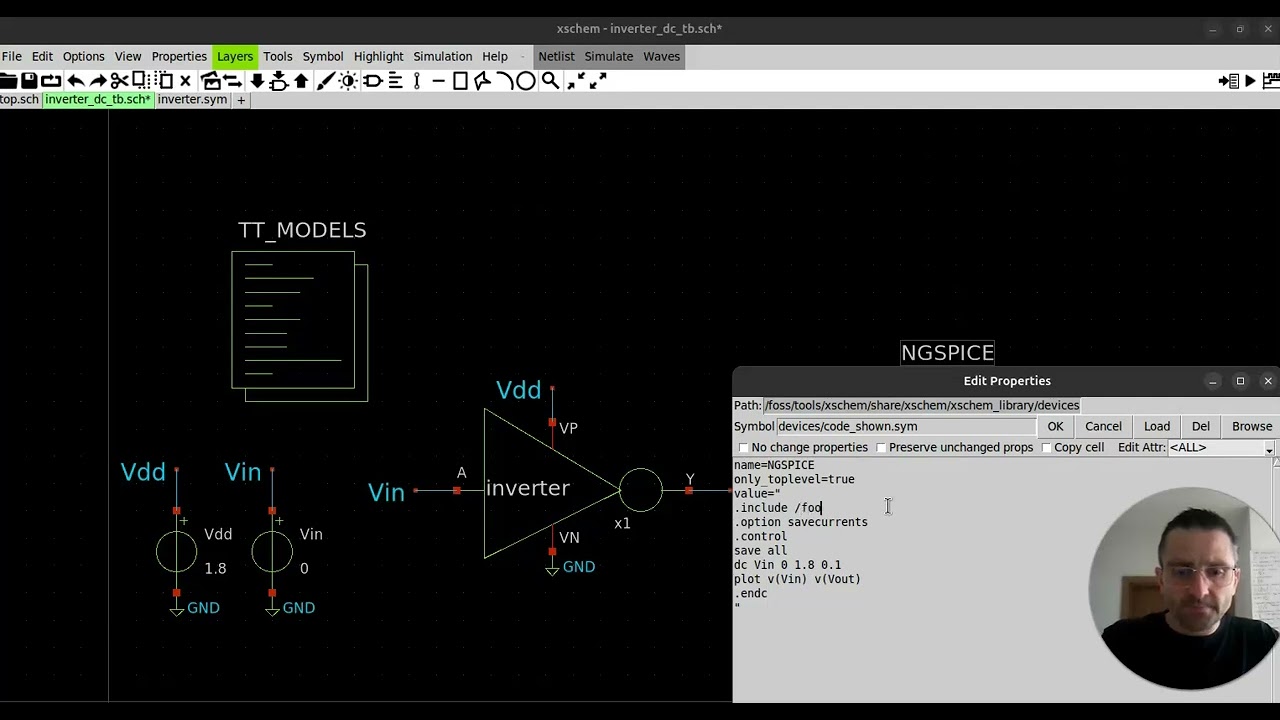1280x720 pixels.
Task: Select the Draw rectangle tool icon
Action: [460, 81]
